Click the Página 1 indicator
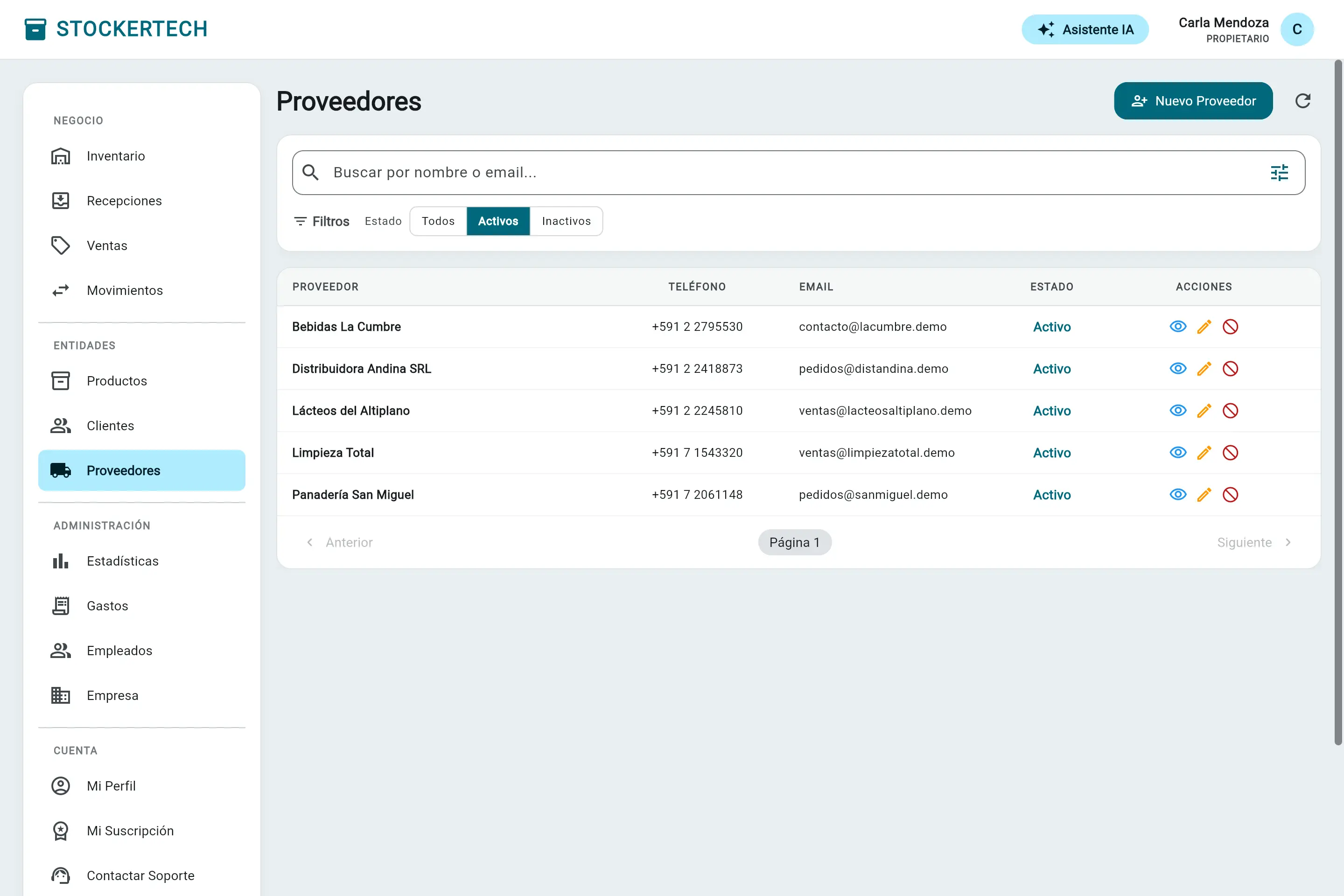This screenshot has width=1344, height=896. tap(794, 542)
